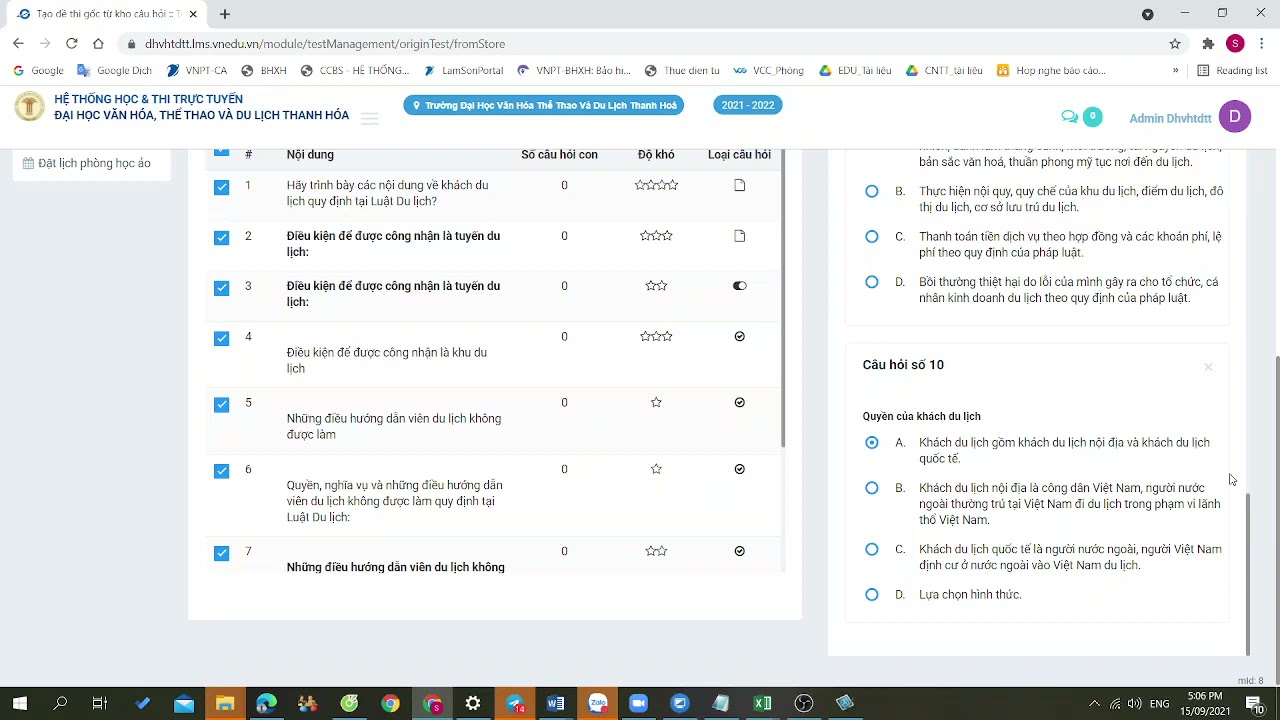Click the toggle type icon for question 3
The height and width of the screenshot is (720, 1280).
point(740,286)
